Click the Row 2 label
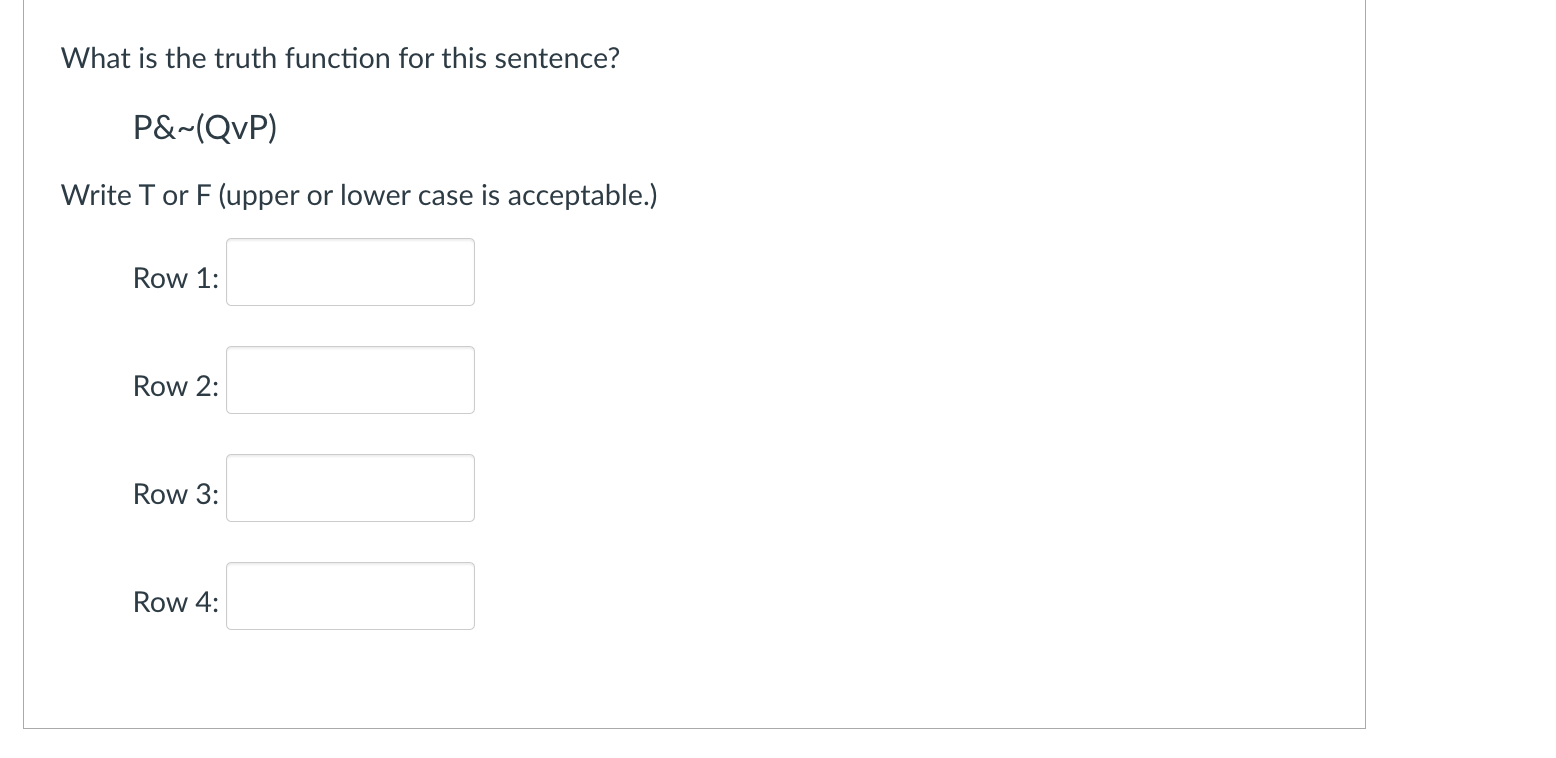This screenshot has width=1556, height=758. tap(175, 386)
